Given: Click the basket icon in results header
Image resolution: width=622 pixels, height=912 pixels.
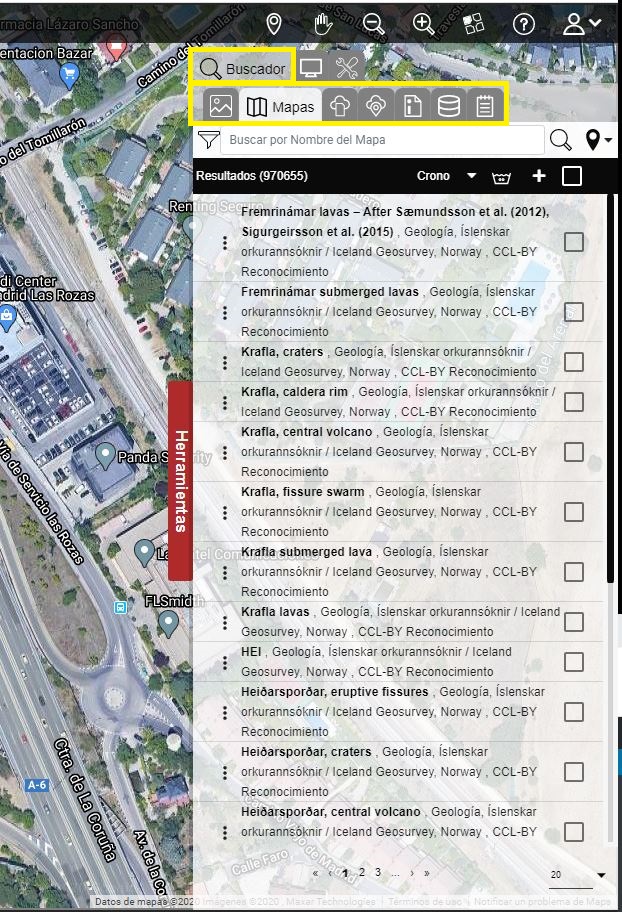Looking at the screenshot, I should tap(501, 177).
